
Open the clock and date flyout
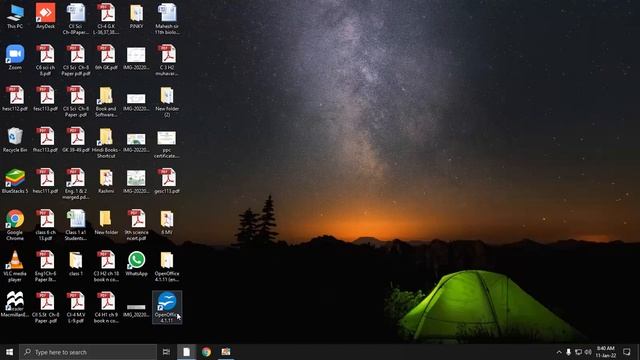[605, 352]
